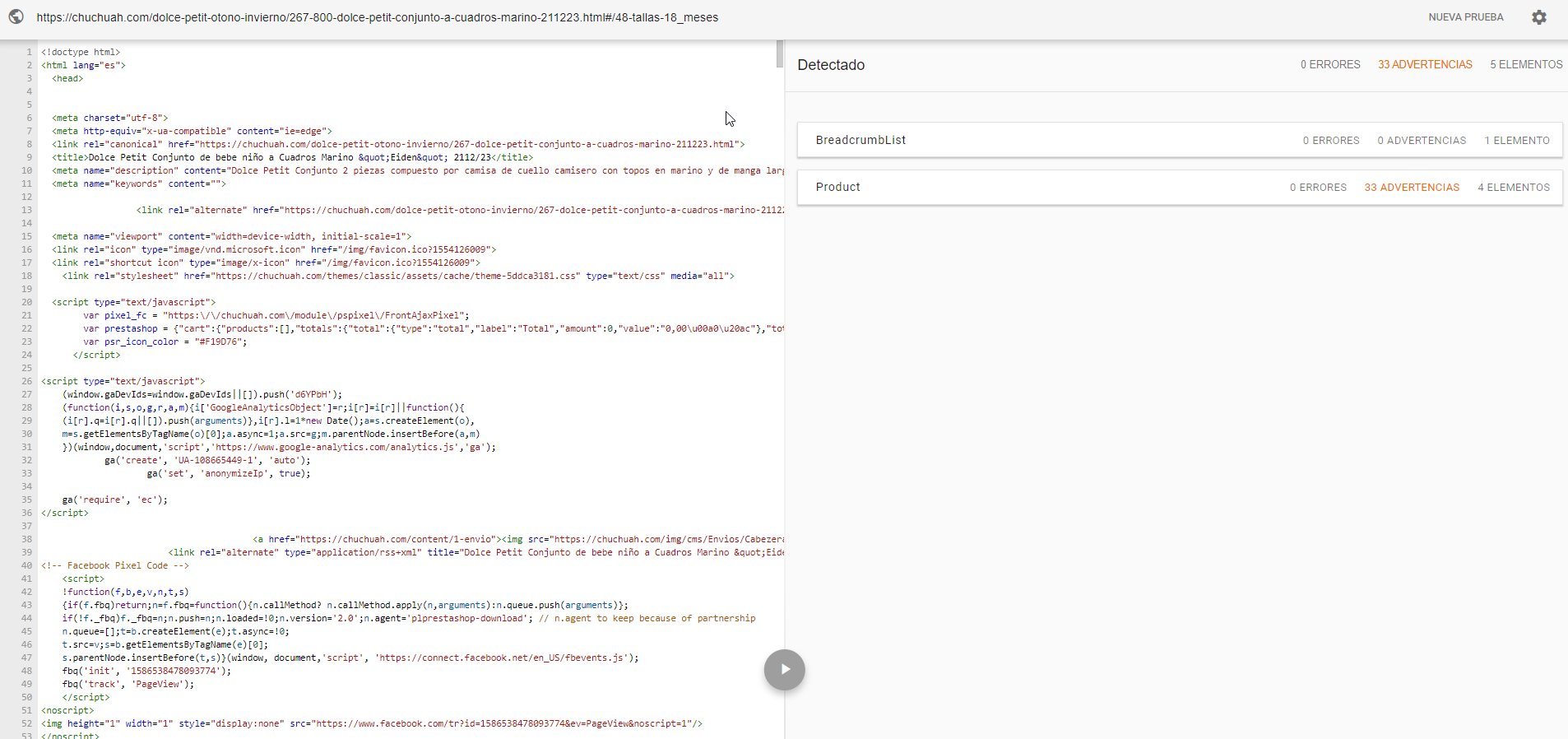Viewport: 1568px width, 739px height.
Task: Click the globe icon beside the URL
Action: (16, 17)
